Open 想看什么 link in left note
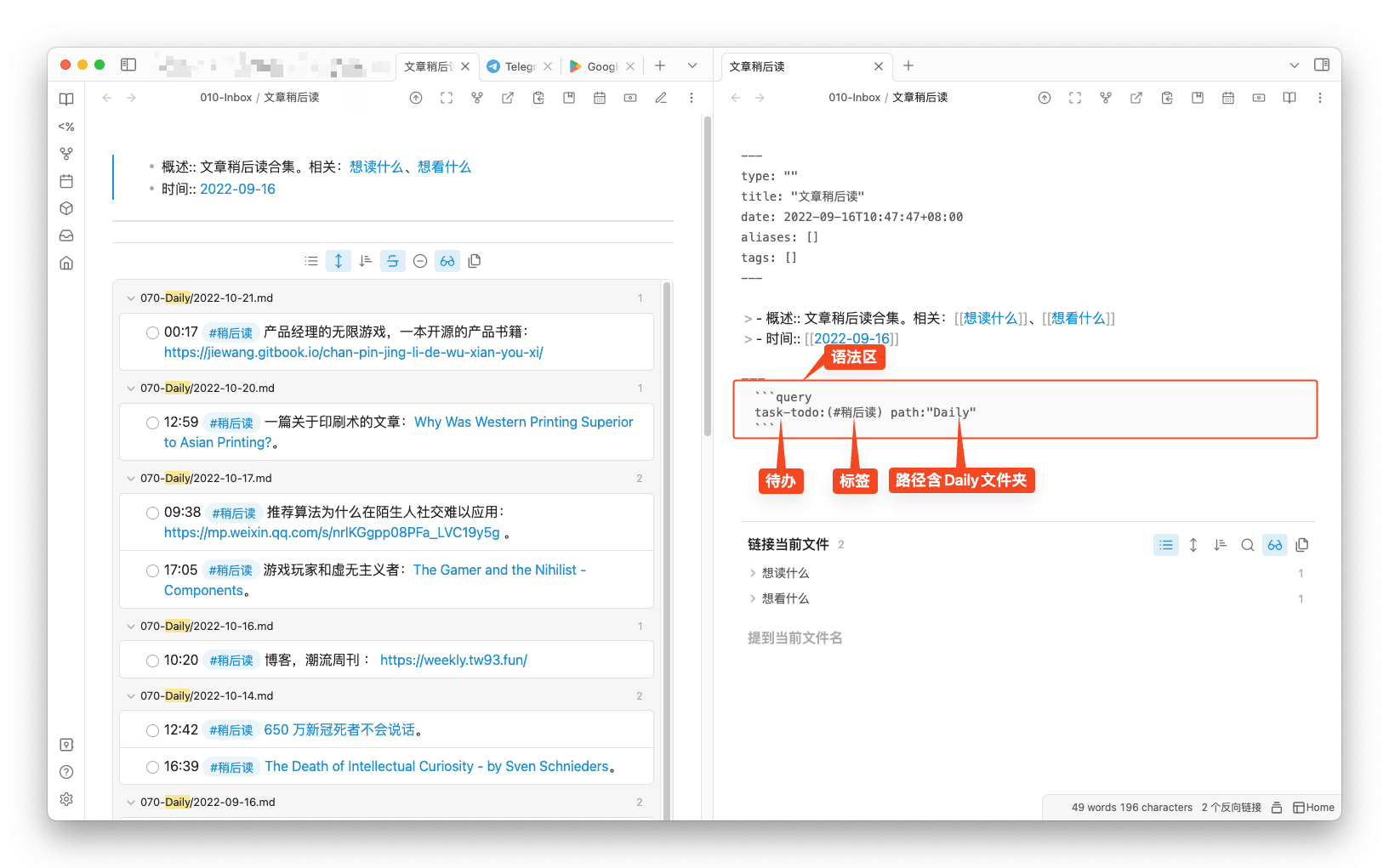The height and width of the screenshot is (868, 1389). point(444,167)
